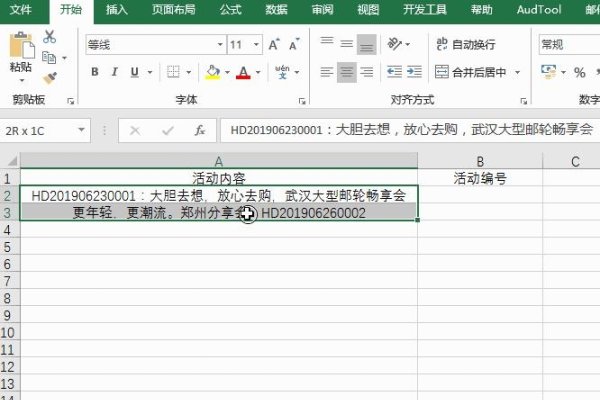Viewport: 600px width, 400px height.
Task: Switch to the 数据 tab
Action: click(277, 9)
